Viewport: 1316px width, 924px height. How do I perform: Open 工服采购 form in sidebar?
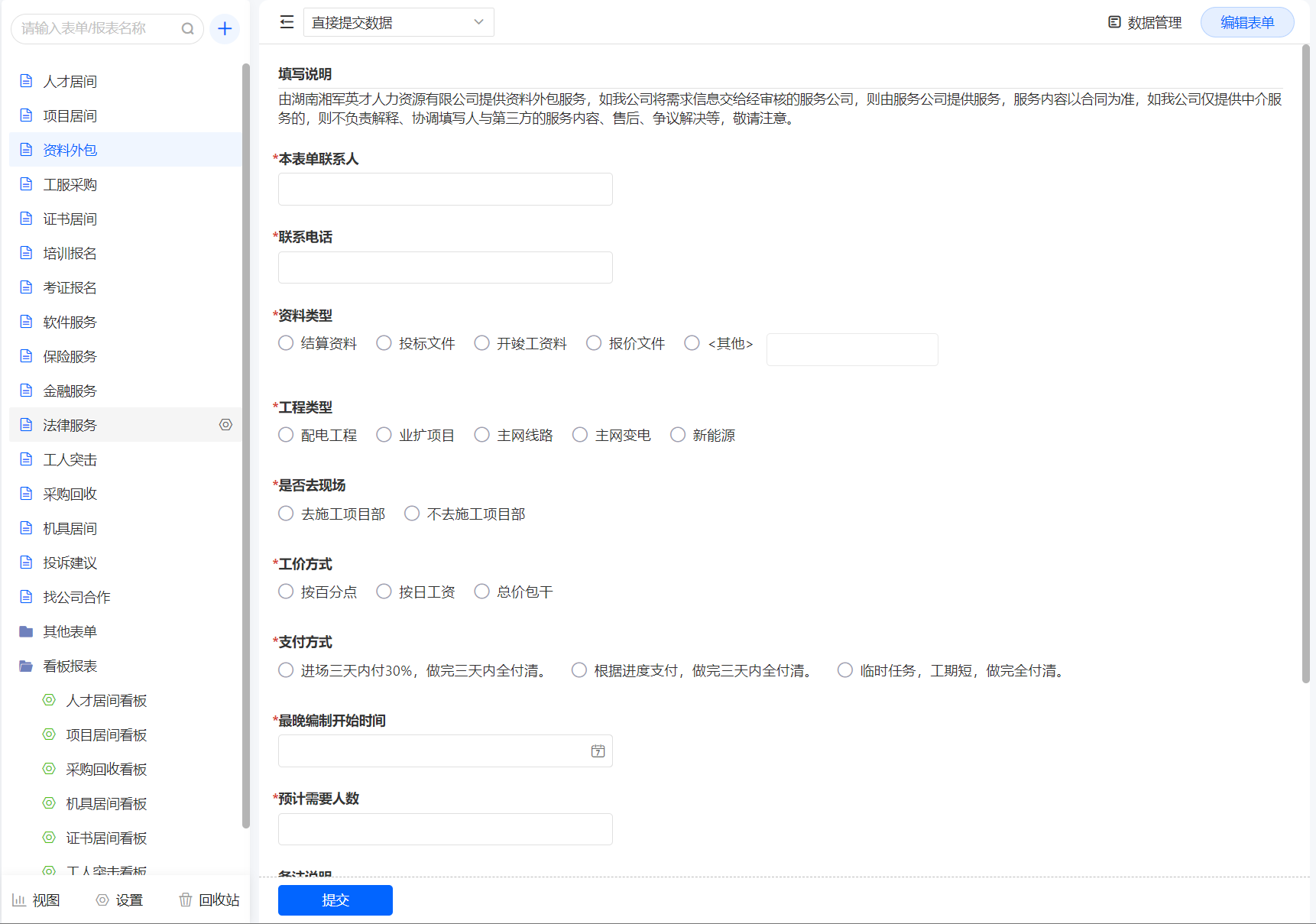coord(70,184)
